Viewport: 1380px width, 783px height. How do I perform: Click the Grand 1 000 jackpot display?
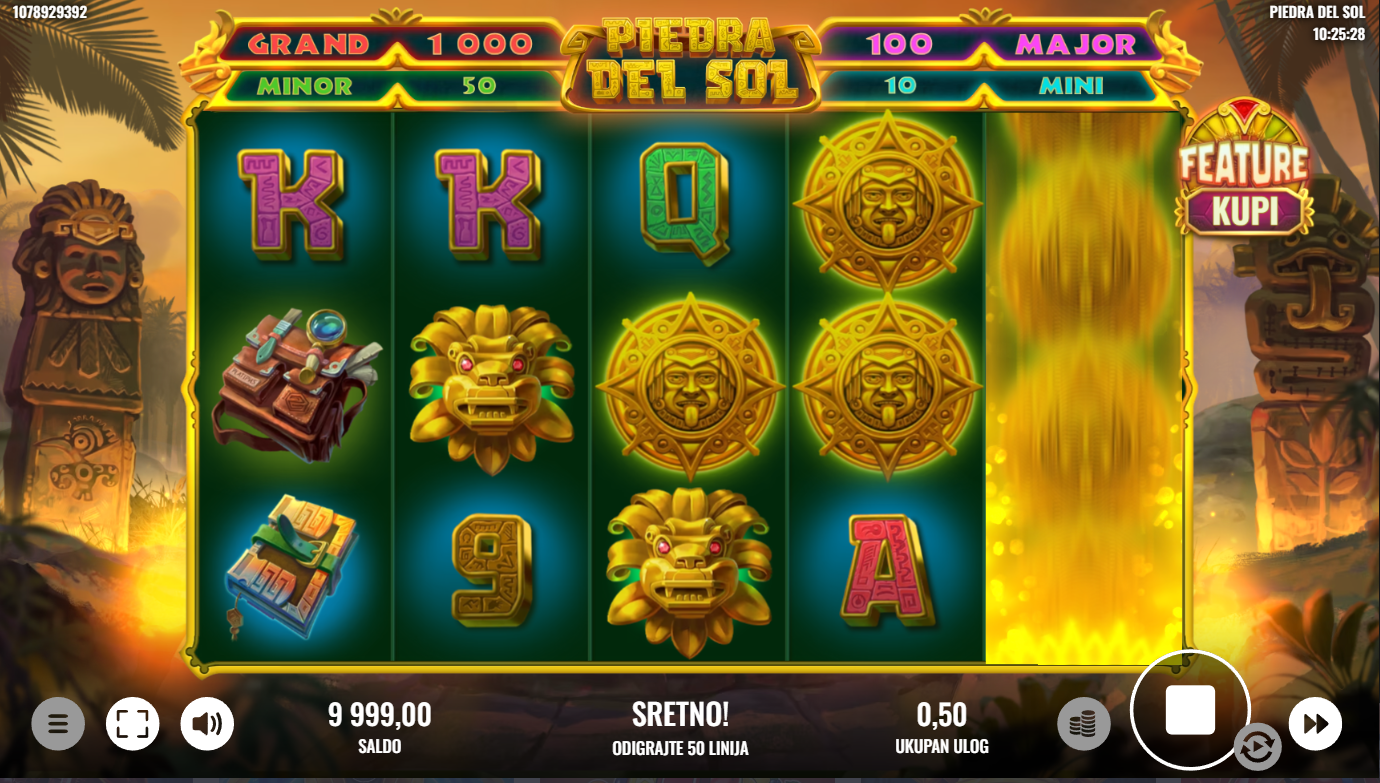click(x=390, y=44)
